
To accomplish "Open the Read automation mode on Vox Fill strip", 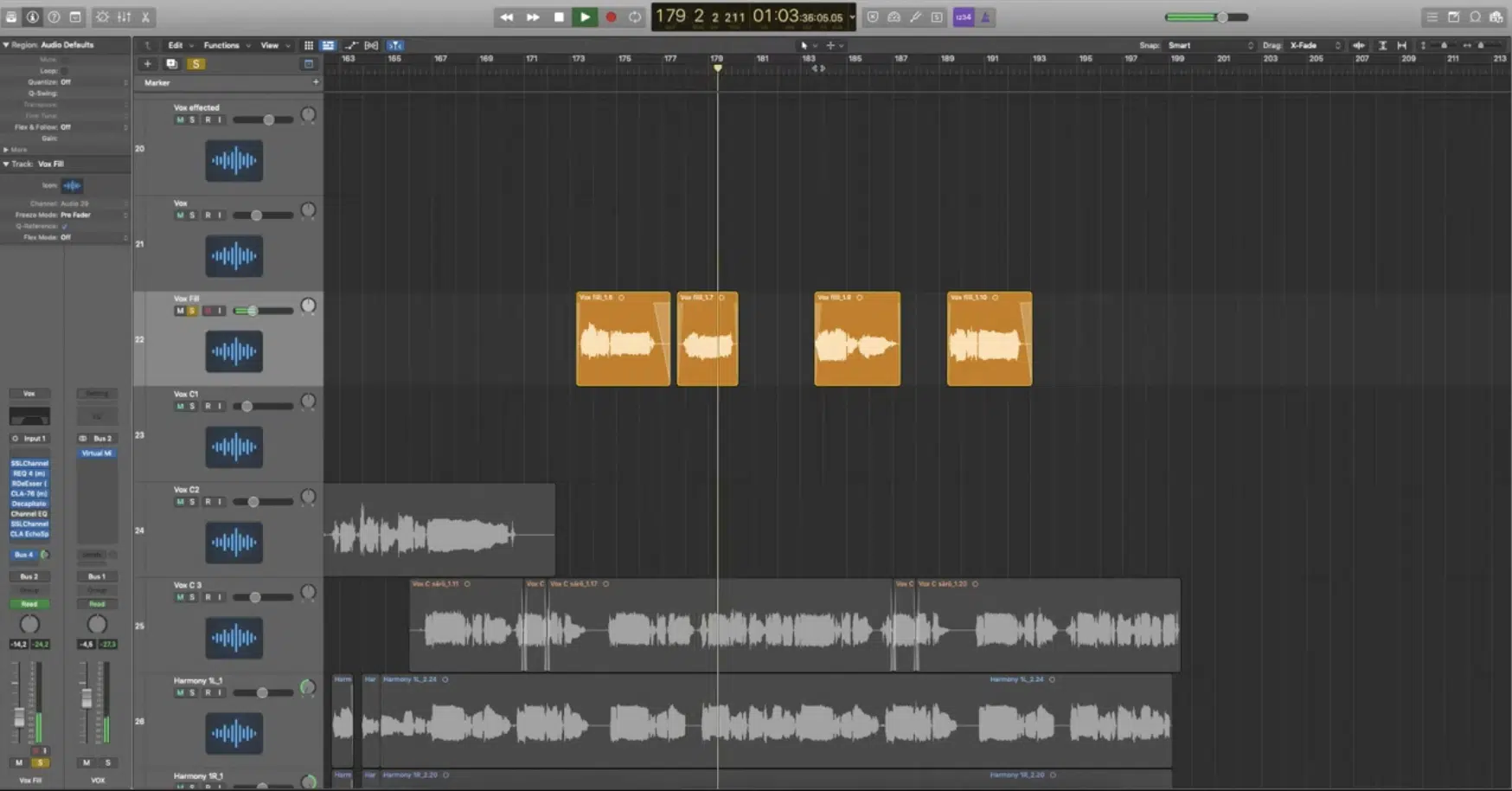I will coord(29,604).
